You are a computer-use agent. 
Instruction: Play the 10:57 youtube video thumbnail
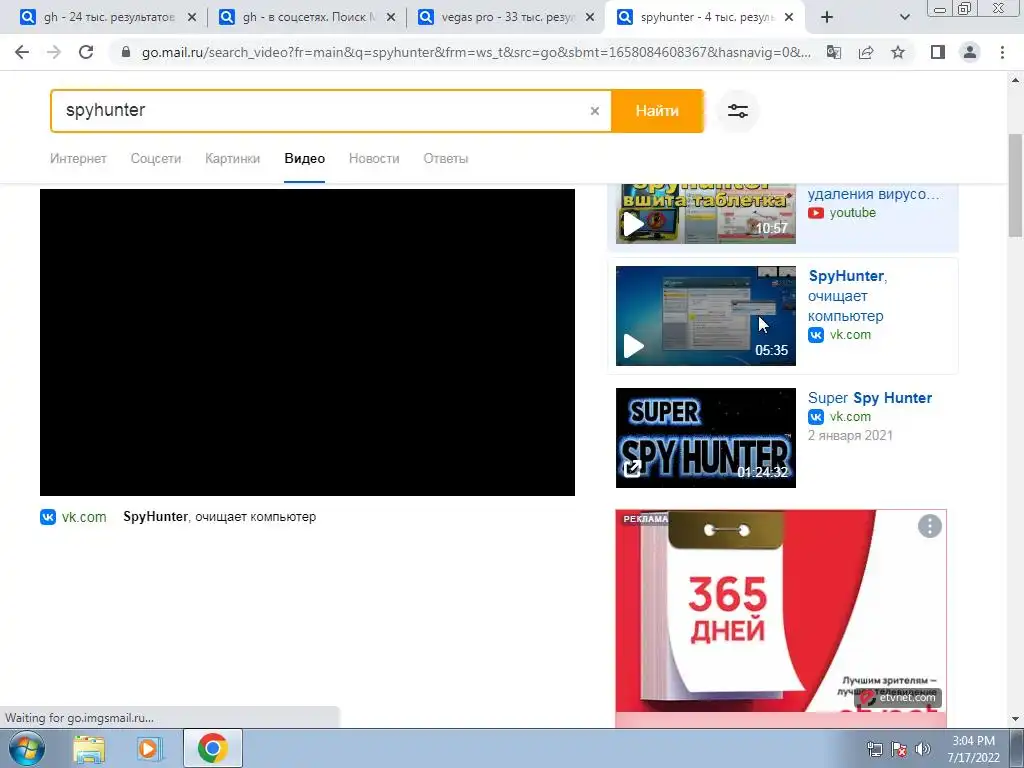(x=705, y=214)
